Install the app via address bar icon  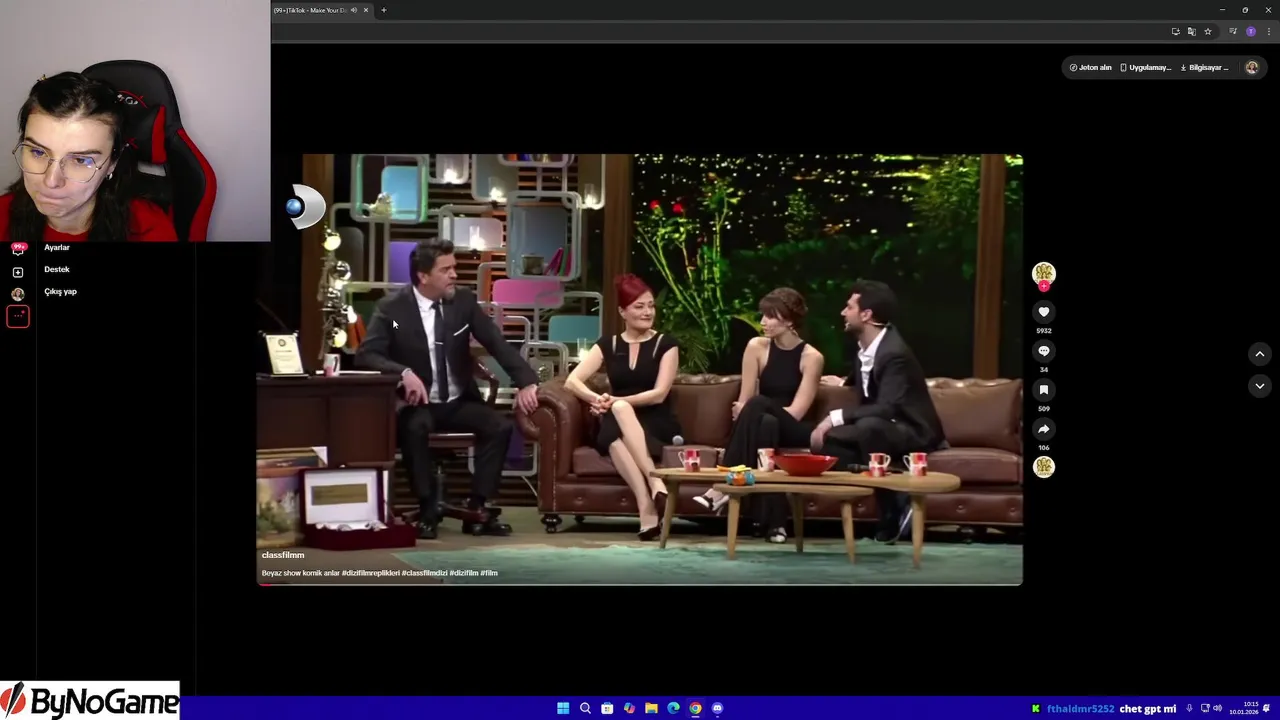tap(1175, 32)
